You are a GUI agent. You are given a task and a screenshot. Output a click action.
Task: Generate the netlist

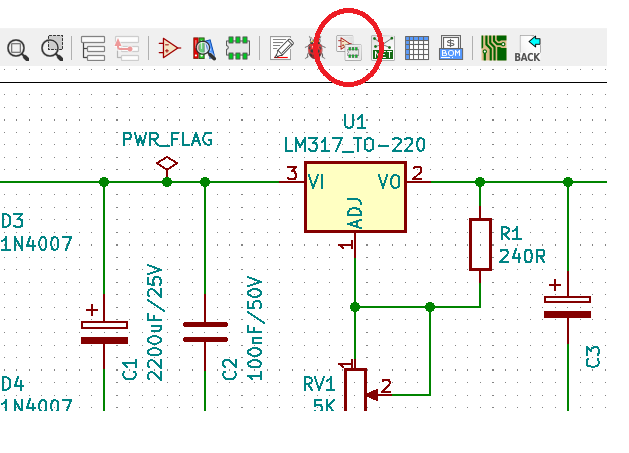click(382, 47)
